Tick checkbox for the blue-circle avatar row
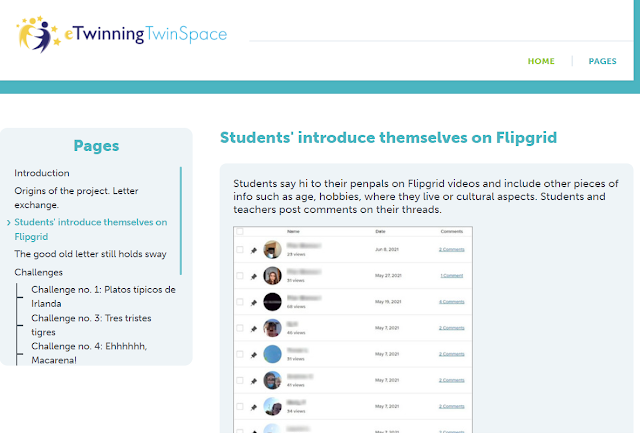 tap(240, 354)
